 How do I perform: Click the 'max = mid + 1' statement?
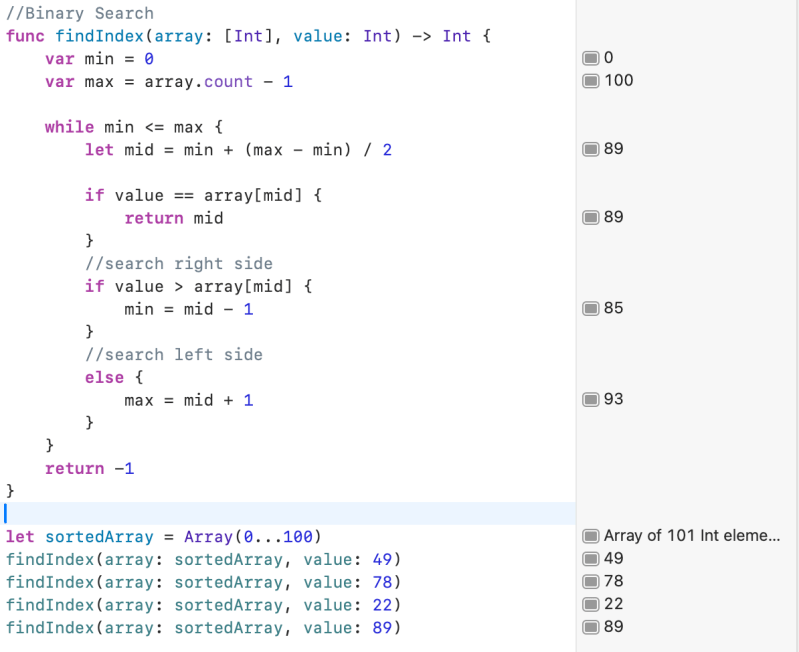coord(188,400)
